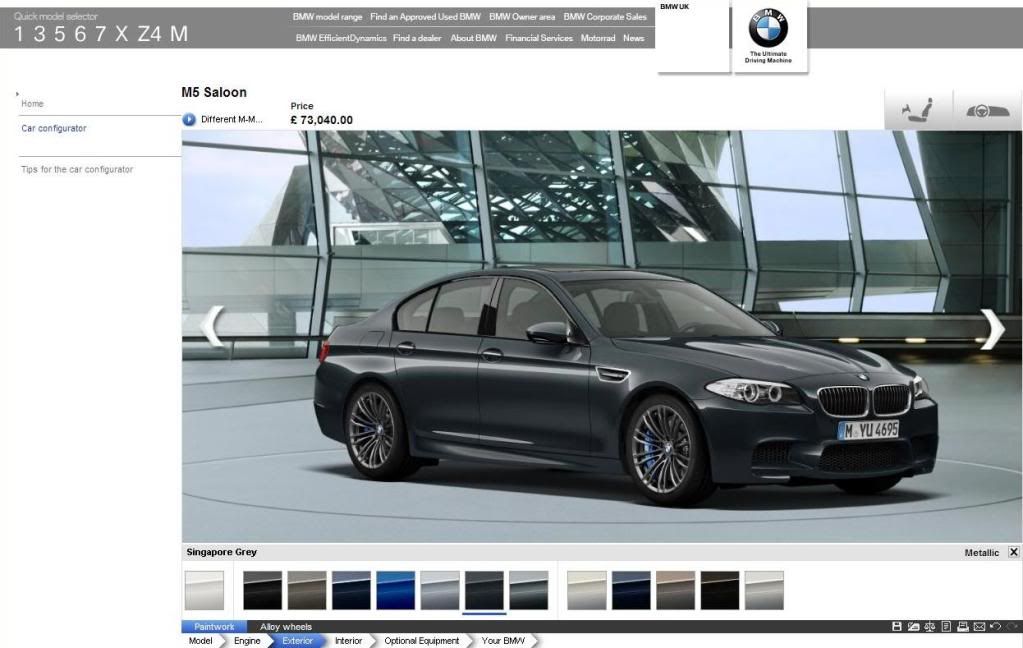Select the bright blue paint swatch

[396, 590]
